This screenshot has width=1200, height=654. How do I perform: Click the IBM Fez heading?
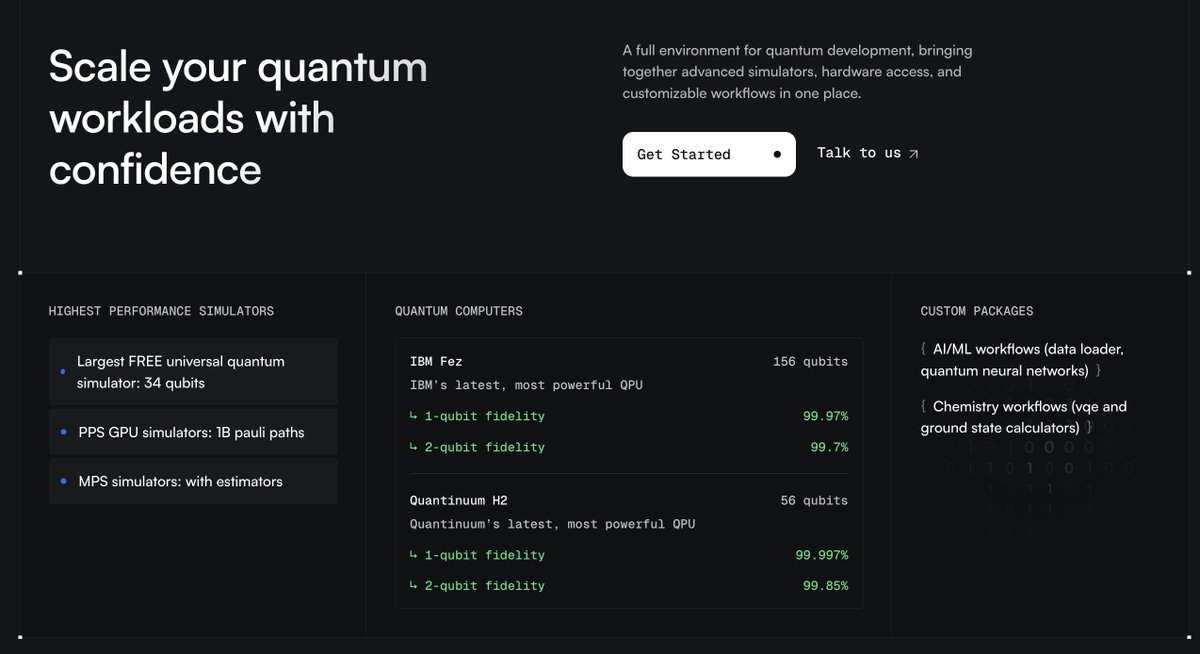(x=436, y=361)
